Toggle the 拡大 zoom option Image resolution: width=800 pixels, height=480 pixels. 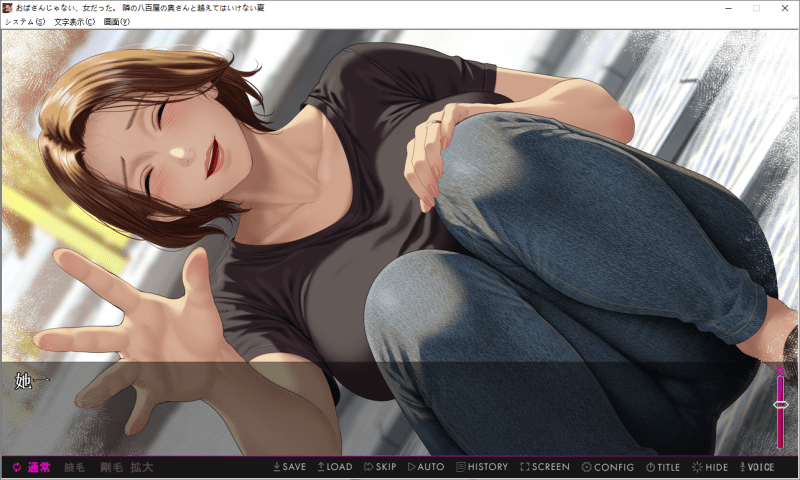(x=141, y=467)
